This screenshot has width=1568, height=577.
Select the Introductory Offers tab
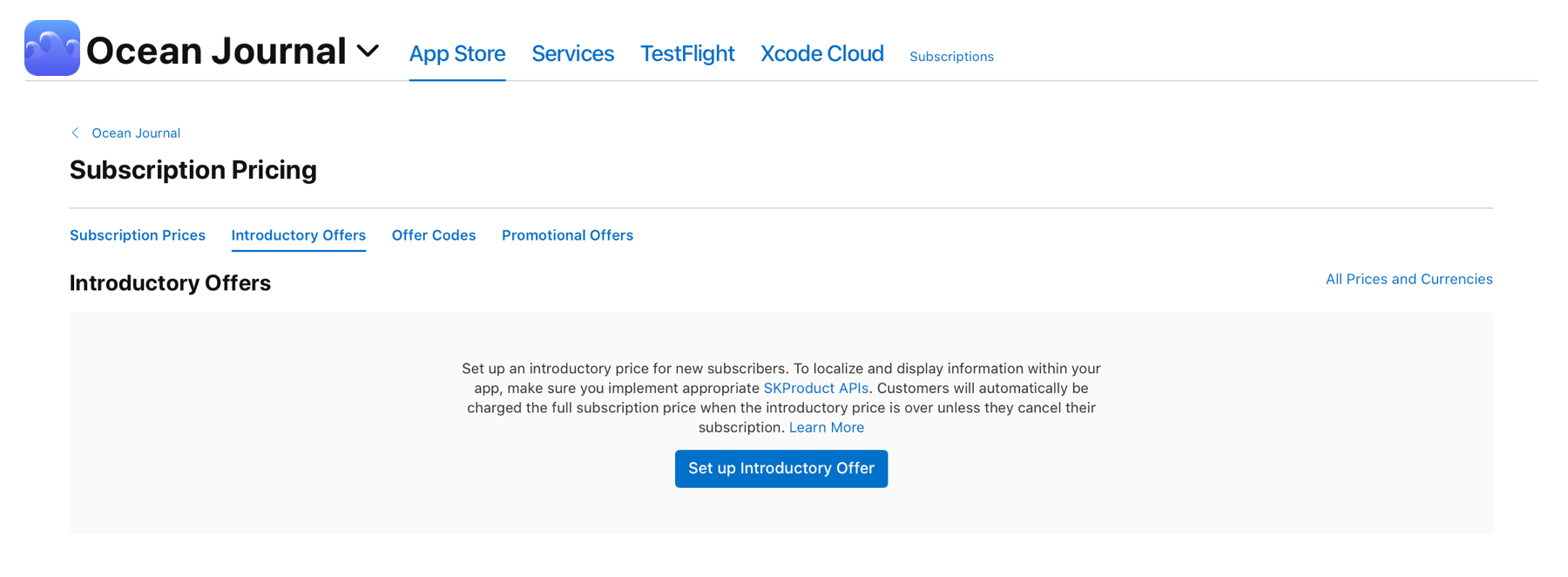(298, 234)
